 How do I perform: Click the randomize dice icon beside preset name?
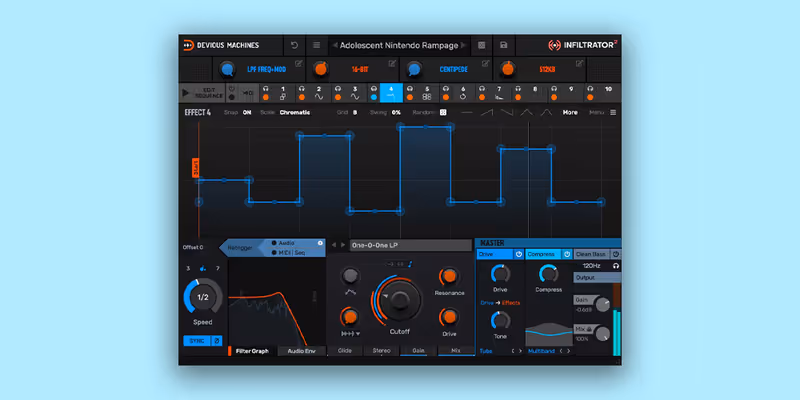(x=481, y=45)
